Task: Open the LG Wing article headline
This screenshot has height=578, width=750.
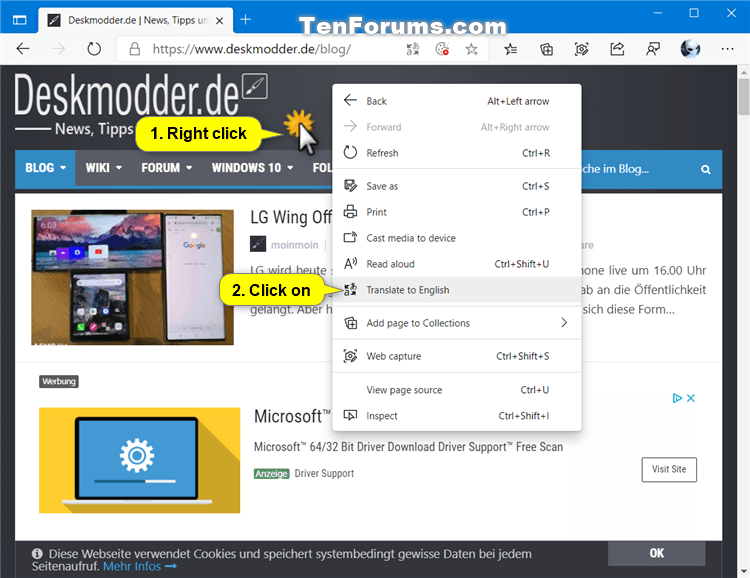Action: 291,217
